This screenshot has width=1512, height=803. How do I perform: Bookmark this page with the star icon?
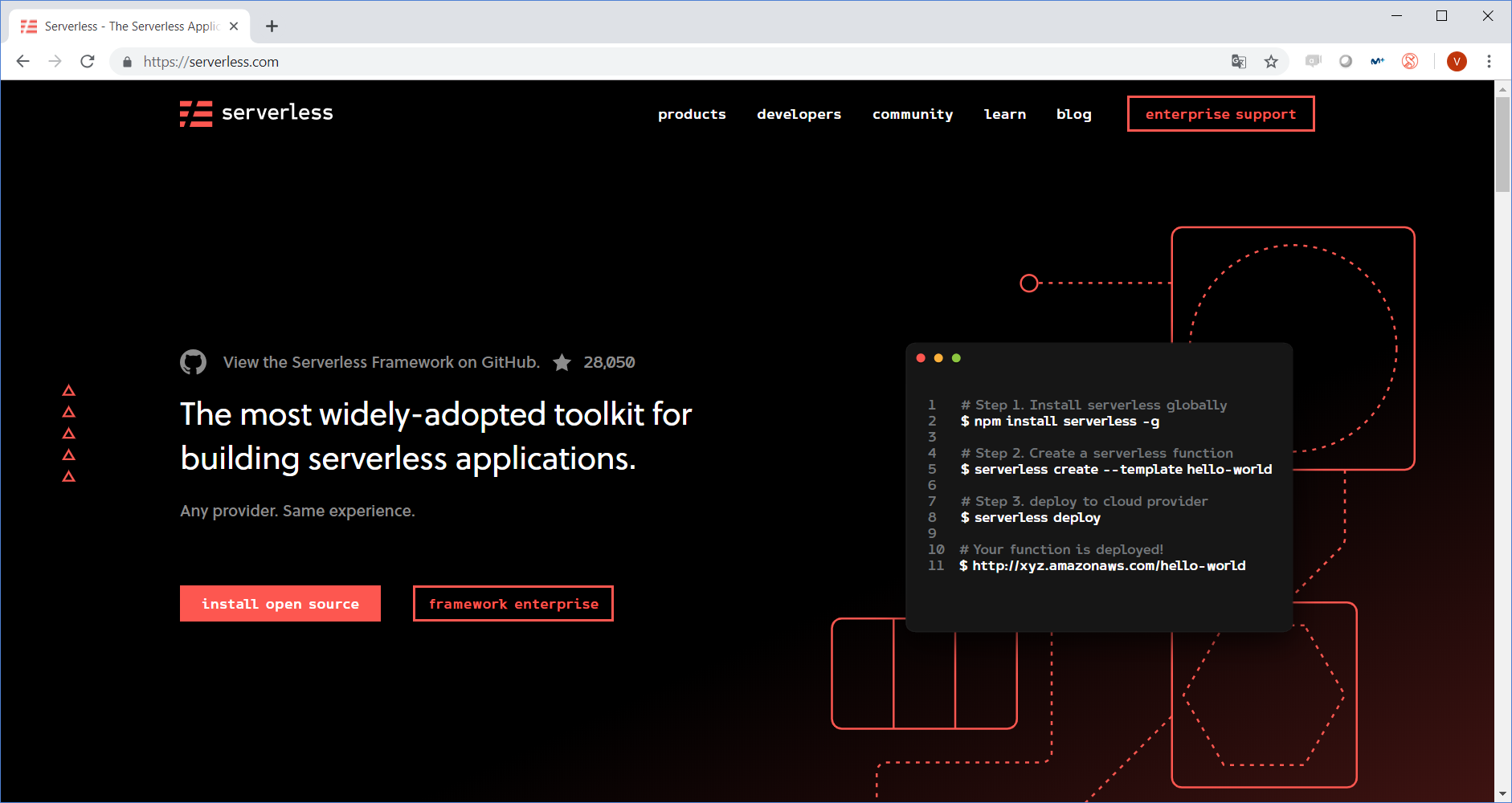pos(1271,62)
